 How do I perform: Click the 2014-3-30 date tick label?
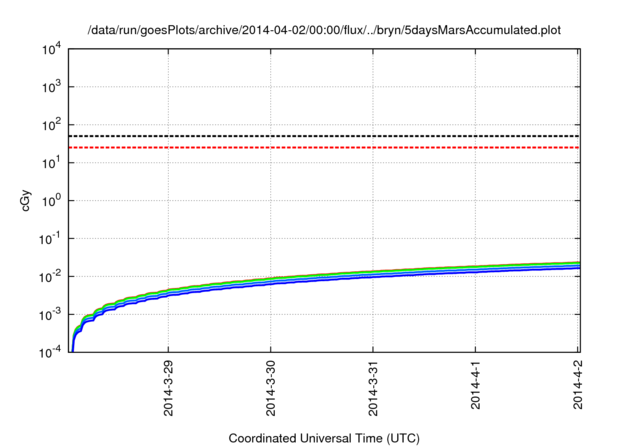click(271, 388)
